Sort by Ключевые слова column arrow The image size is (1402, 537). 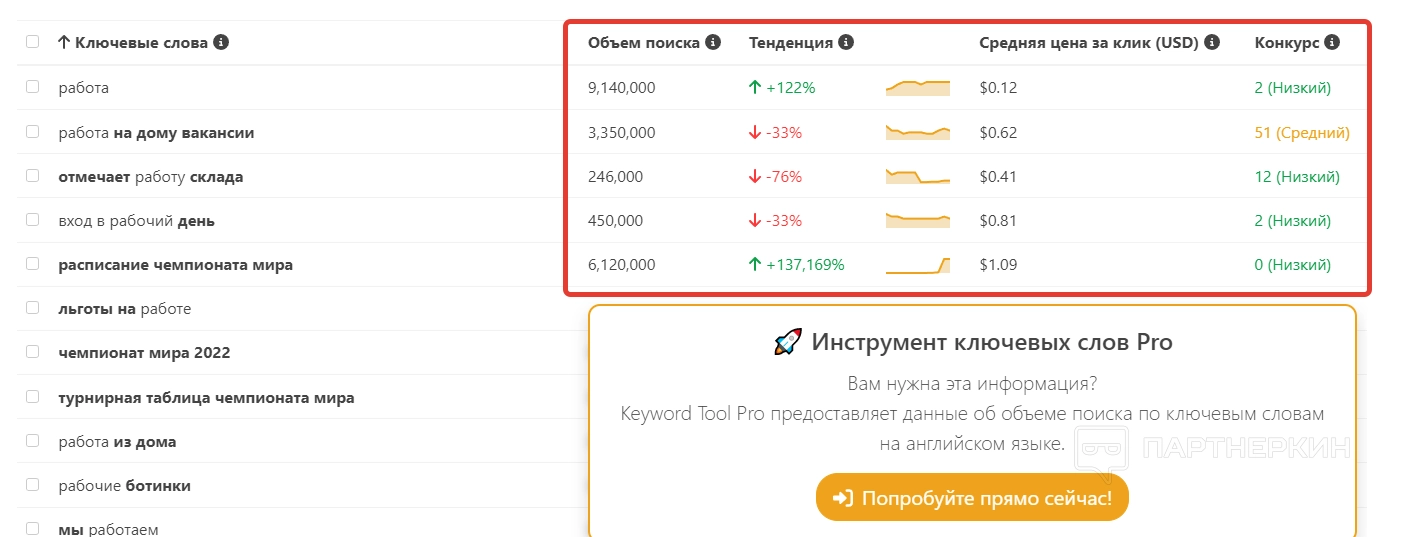coord(64,42)
